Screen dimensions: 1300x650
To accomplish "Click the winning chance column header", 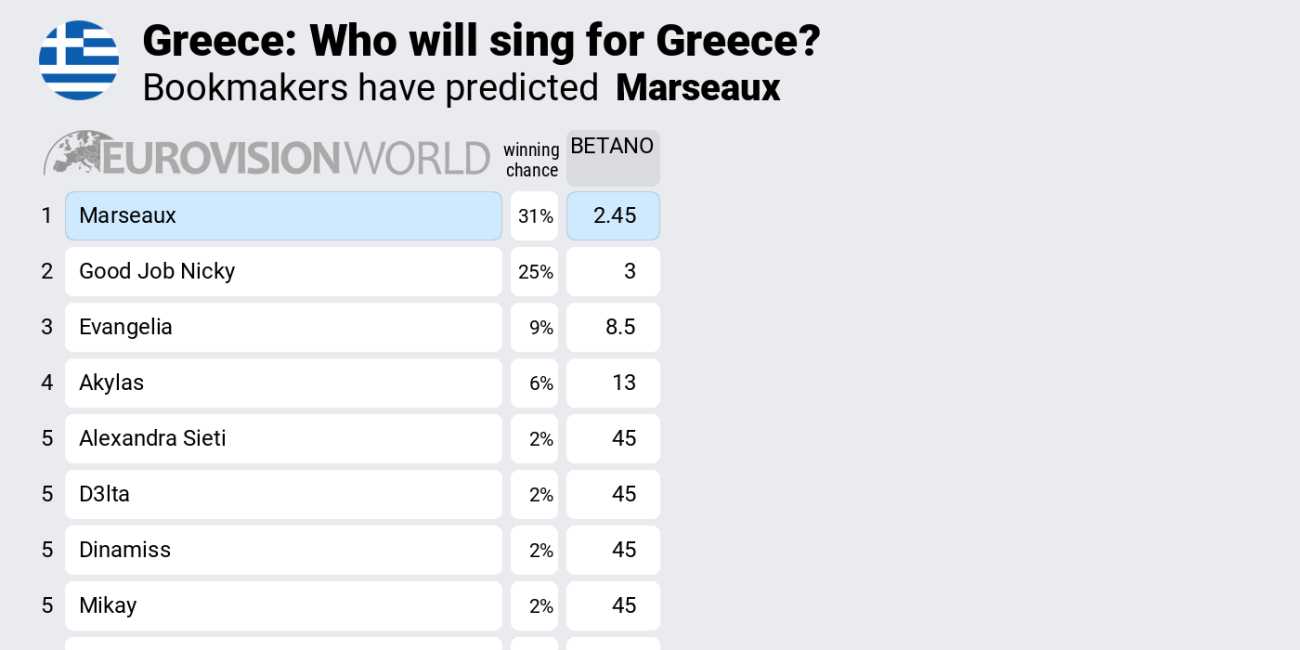I will pos(531,160).
